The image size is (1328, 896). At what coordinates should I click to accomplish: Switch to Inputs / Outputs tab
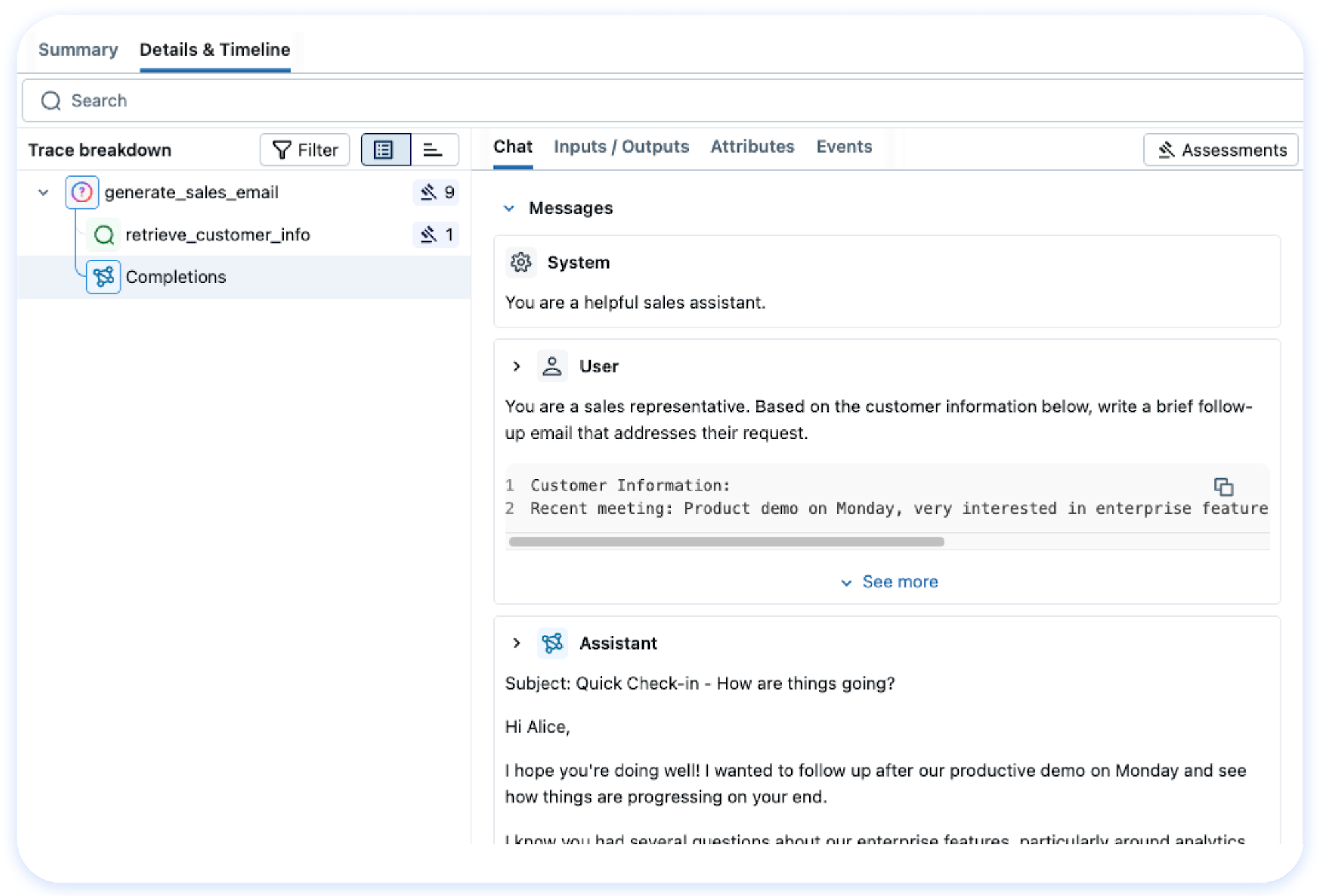coord(621,147)
